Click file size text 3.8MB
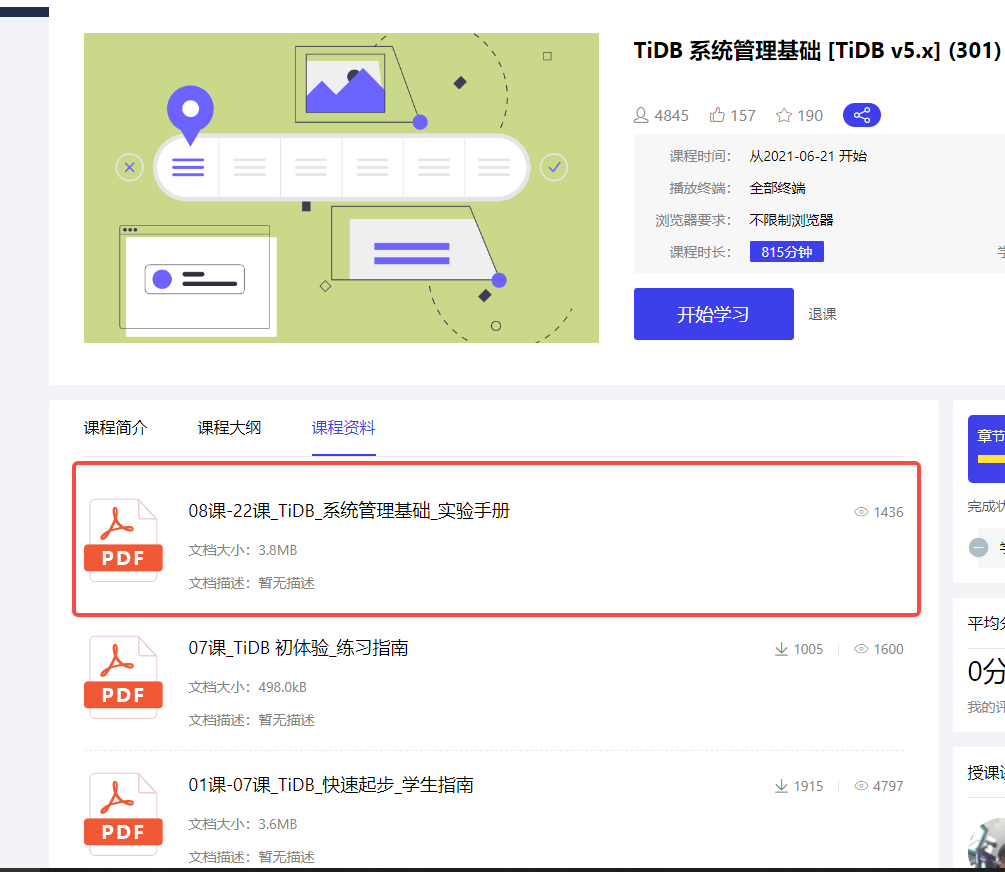 coord(278,550)
